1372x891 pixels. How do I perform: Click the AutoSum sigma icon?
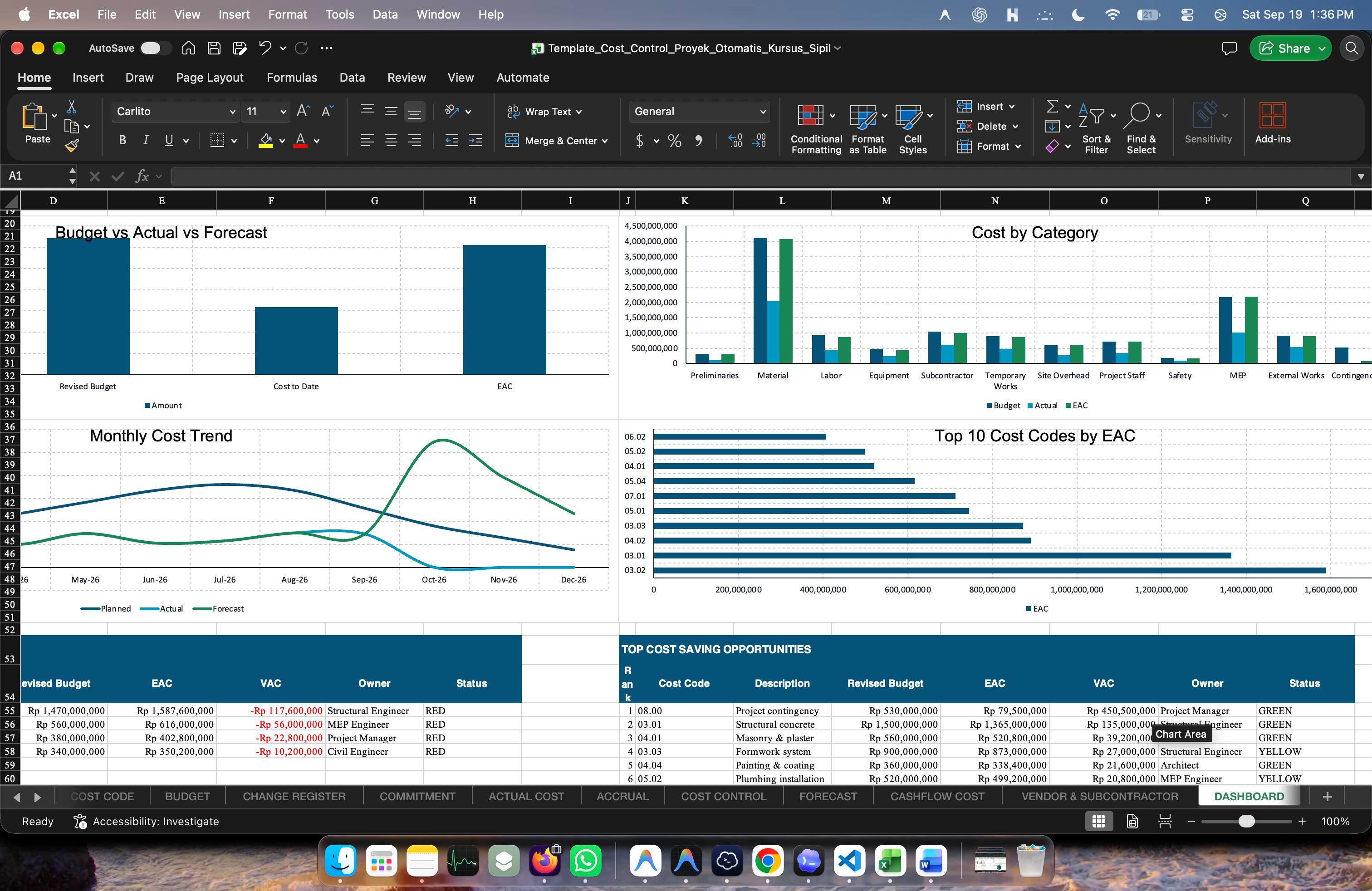1052,106
